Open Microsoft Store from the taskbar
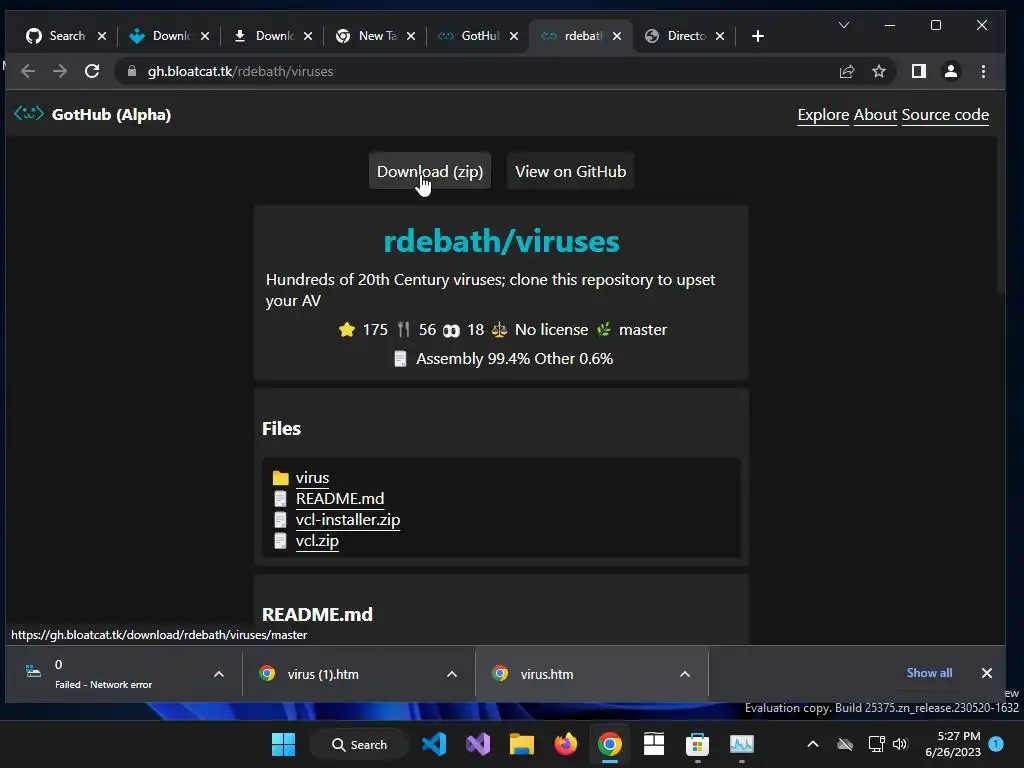The height and width of the screenshot is (768, 1024). coord(697,744)
